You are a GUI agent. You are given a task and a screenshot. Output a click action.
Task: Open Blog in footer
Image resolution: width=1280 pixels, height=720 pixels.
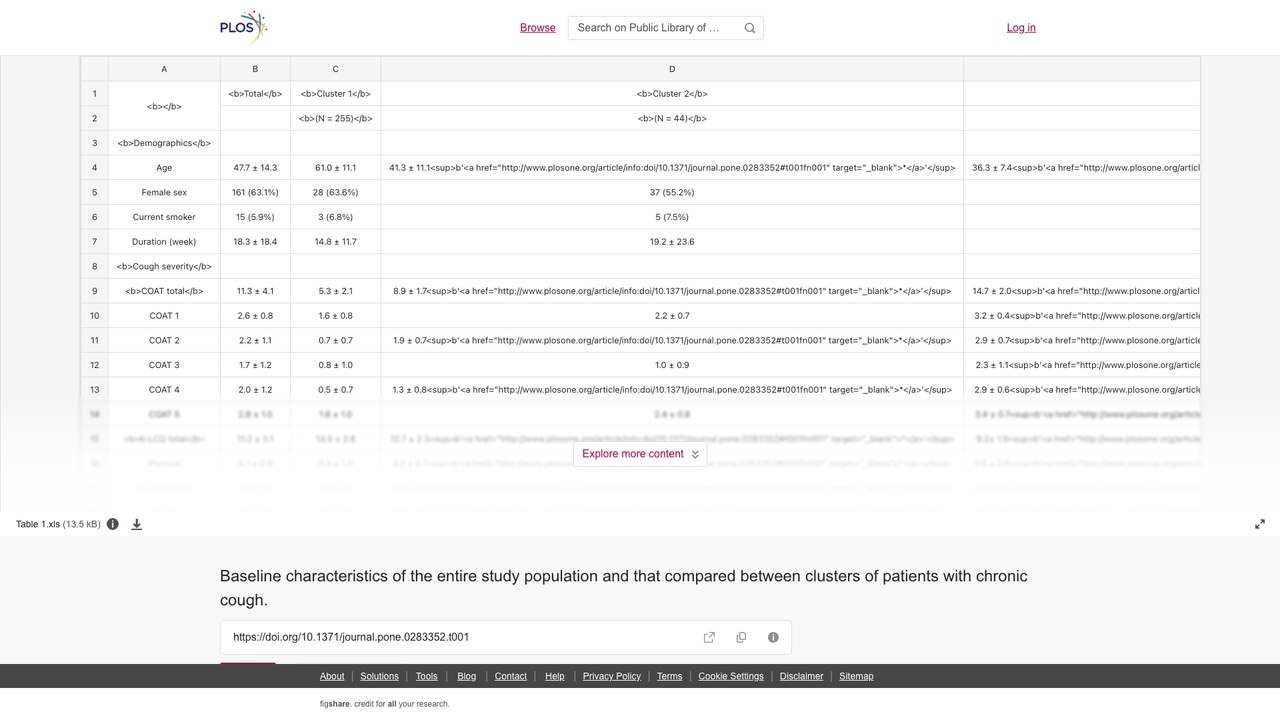(467, 676)
